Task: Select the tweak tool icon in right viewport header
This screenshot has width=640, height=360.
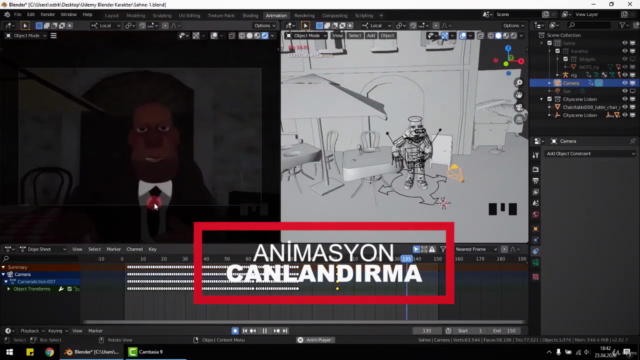Action: click(305, 25)
